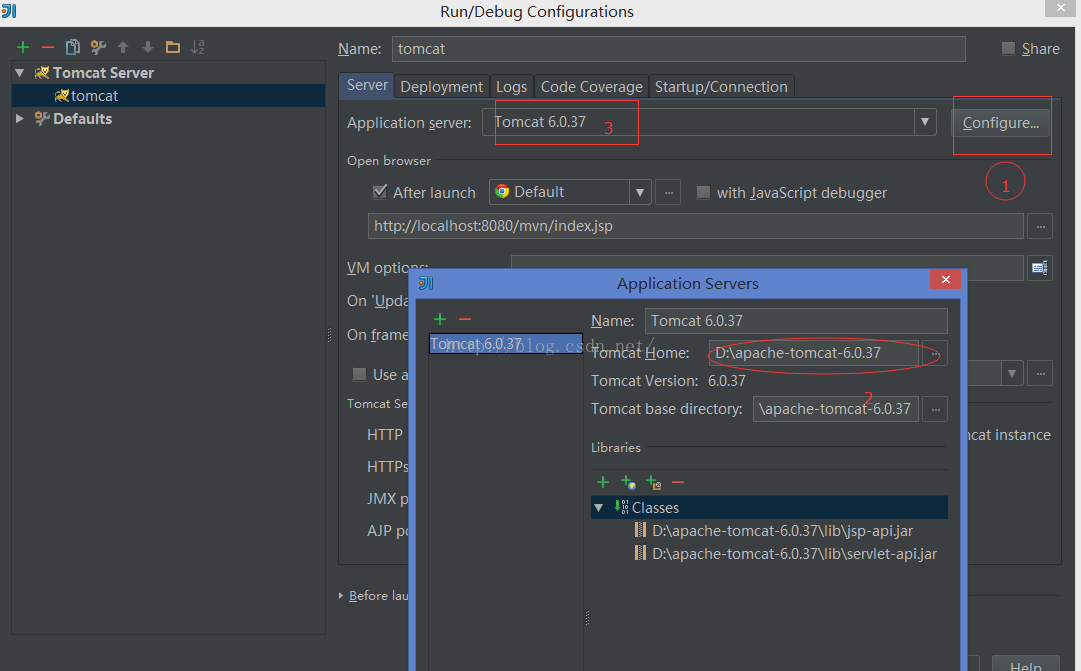This screenshot has height=671, width=1081.
Task: Add library from URL globe-plus icon
Action: point(627,481)
